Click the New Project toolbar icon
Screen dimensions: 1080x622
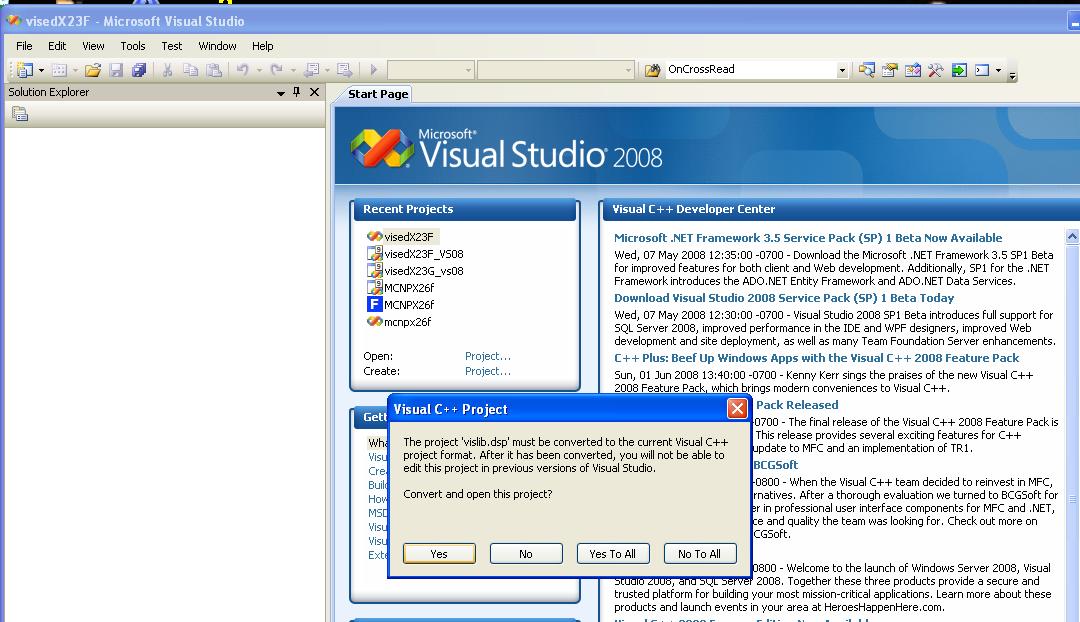[x=24, y=70]
